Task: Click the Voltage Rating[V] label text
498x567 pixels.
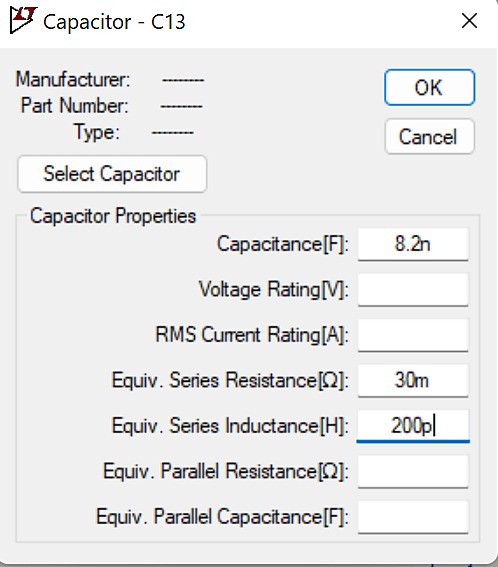Action: (274, 290)
